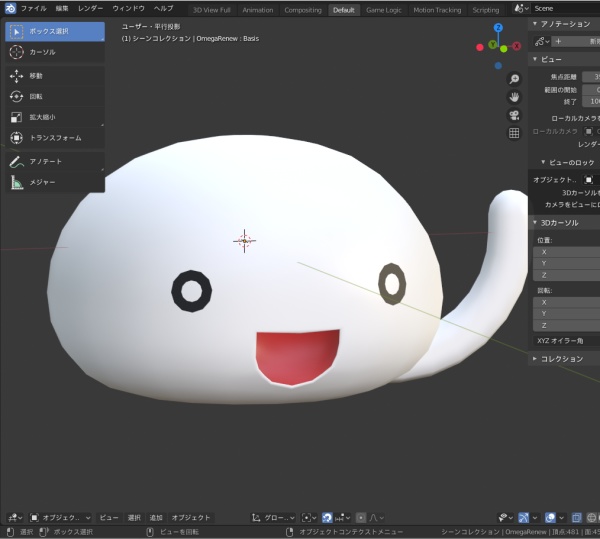This screenshot has height=539, width=600.
Task: Click the blue Z axis on navigation gizmo
Action: tap(498, 28)
